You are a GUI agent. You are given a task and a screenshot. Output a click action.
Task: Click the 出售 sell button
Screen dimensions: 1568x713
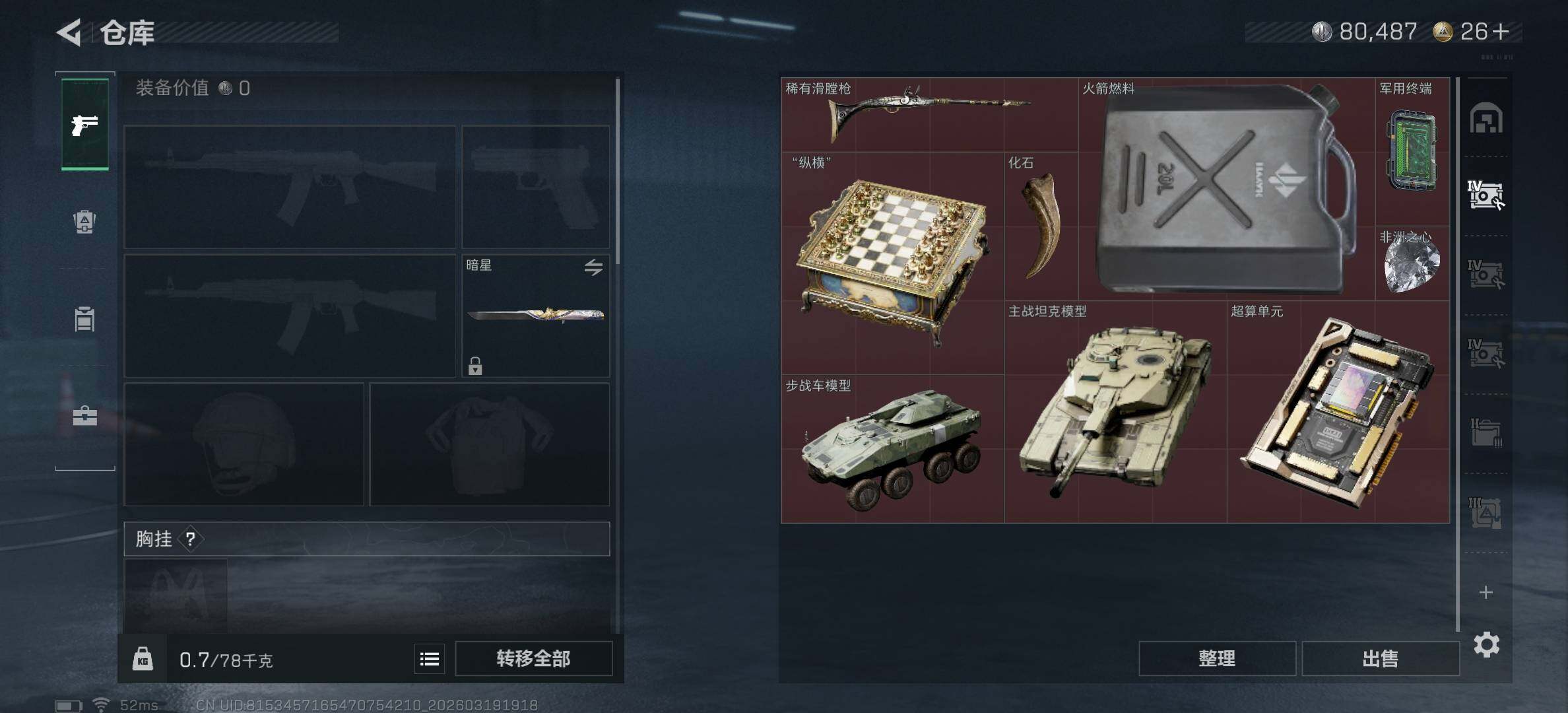[x=1381, y=658]
